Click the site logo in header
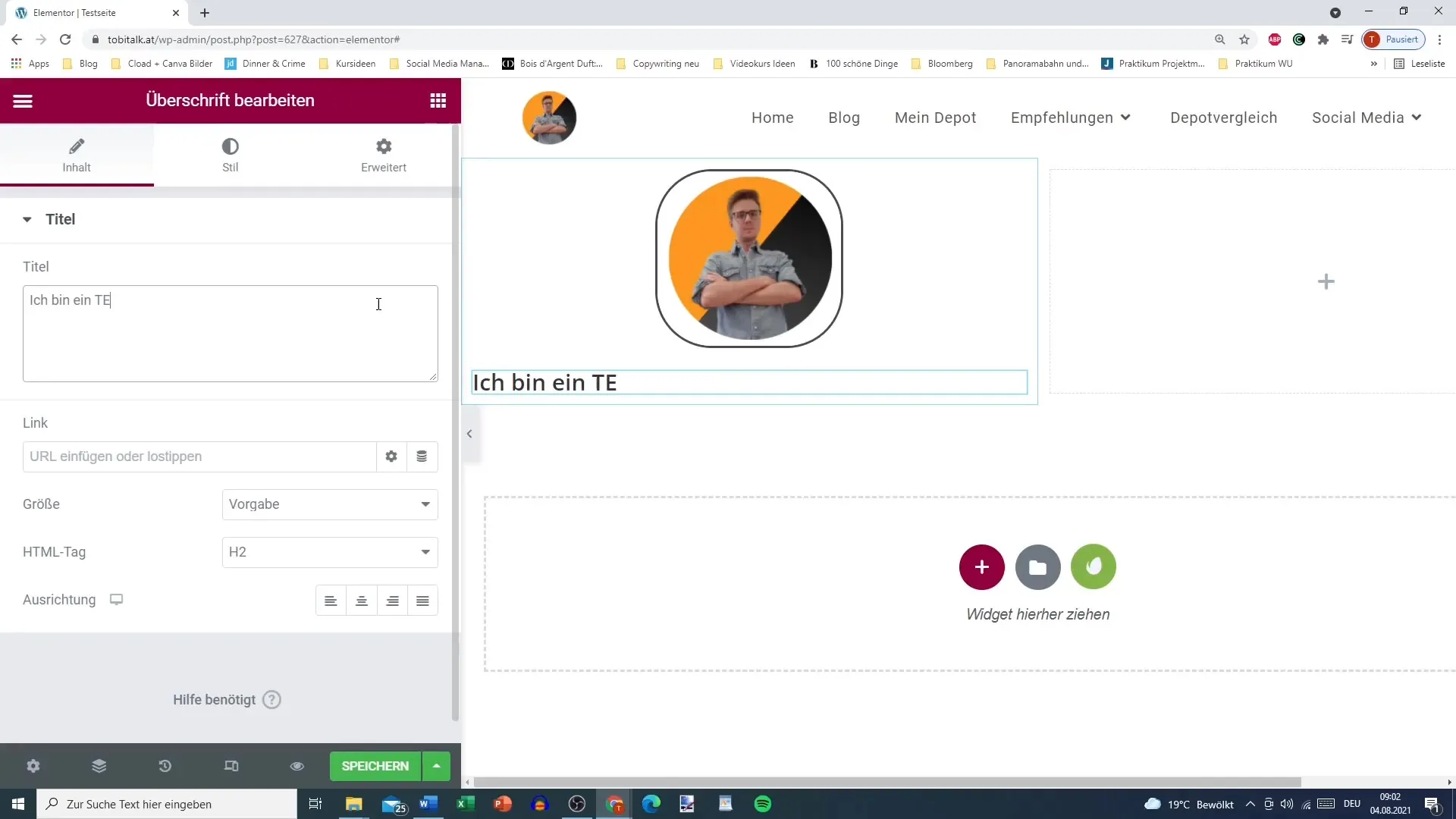Image resolution: width=1456 pixels, height=819 pixels. [x=549, y=118]
